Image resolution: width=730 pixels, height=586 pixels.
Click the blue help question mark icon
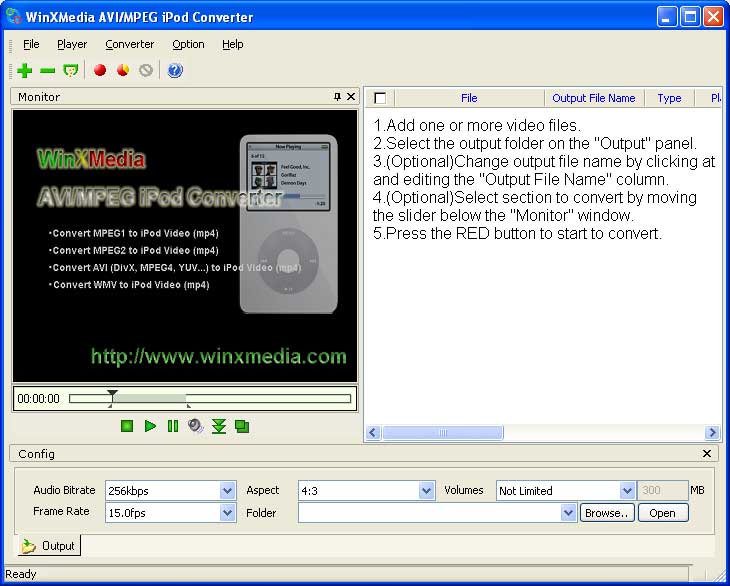pyautogui.click(x=175, y=71)
